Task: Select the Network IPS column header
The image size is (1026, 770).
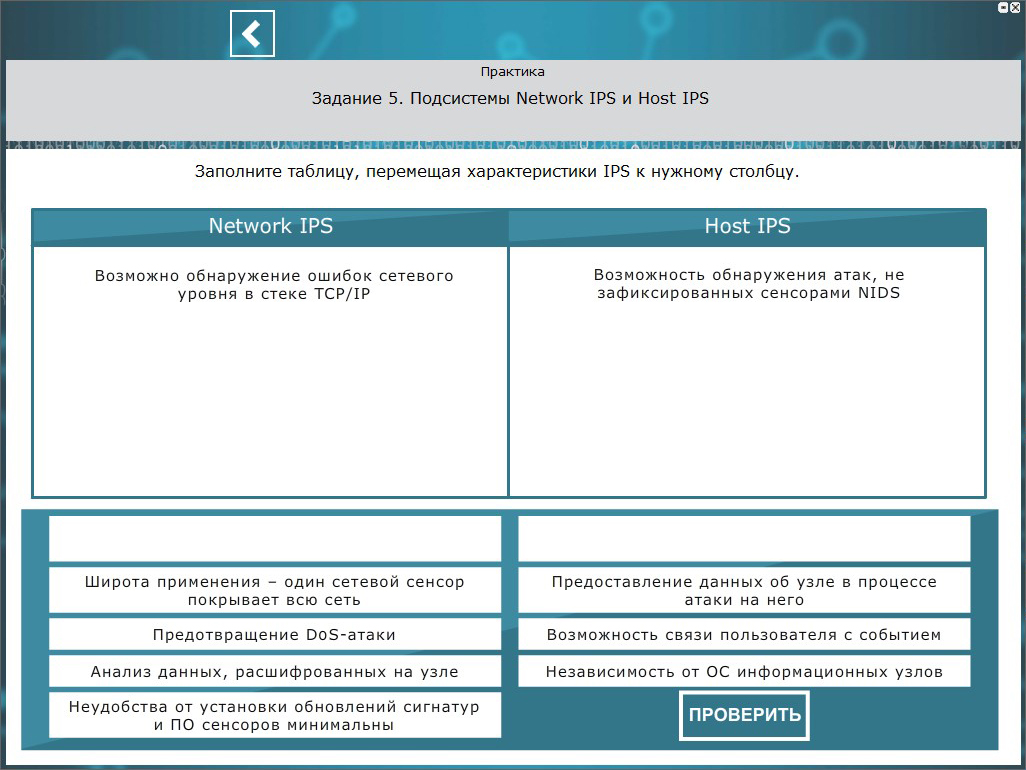Action: (270, 226)
